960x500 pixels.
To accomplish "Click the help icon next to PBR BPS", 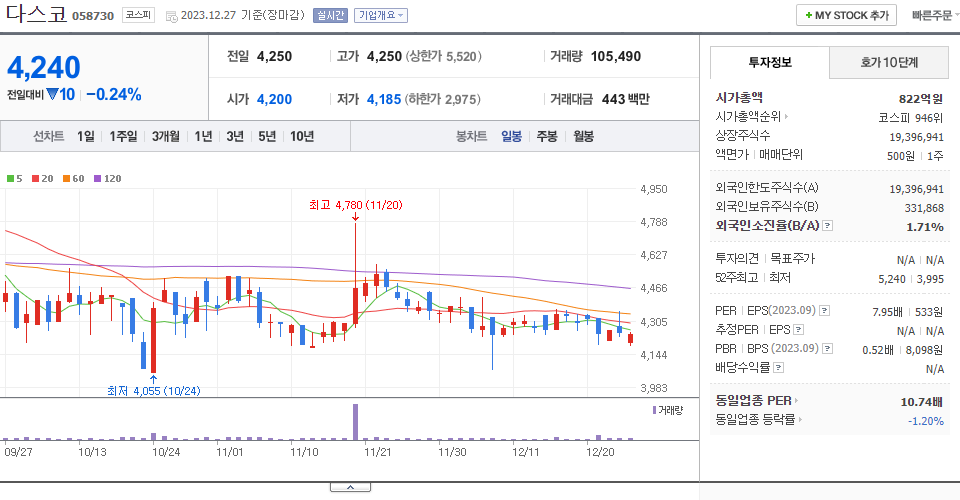I will point(827,349).
